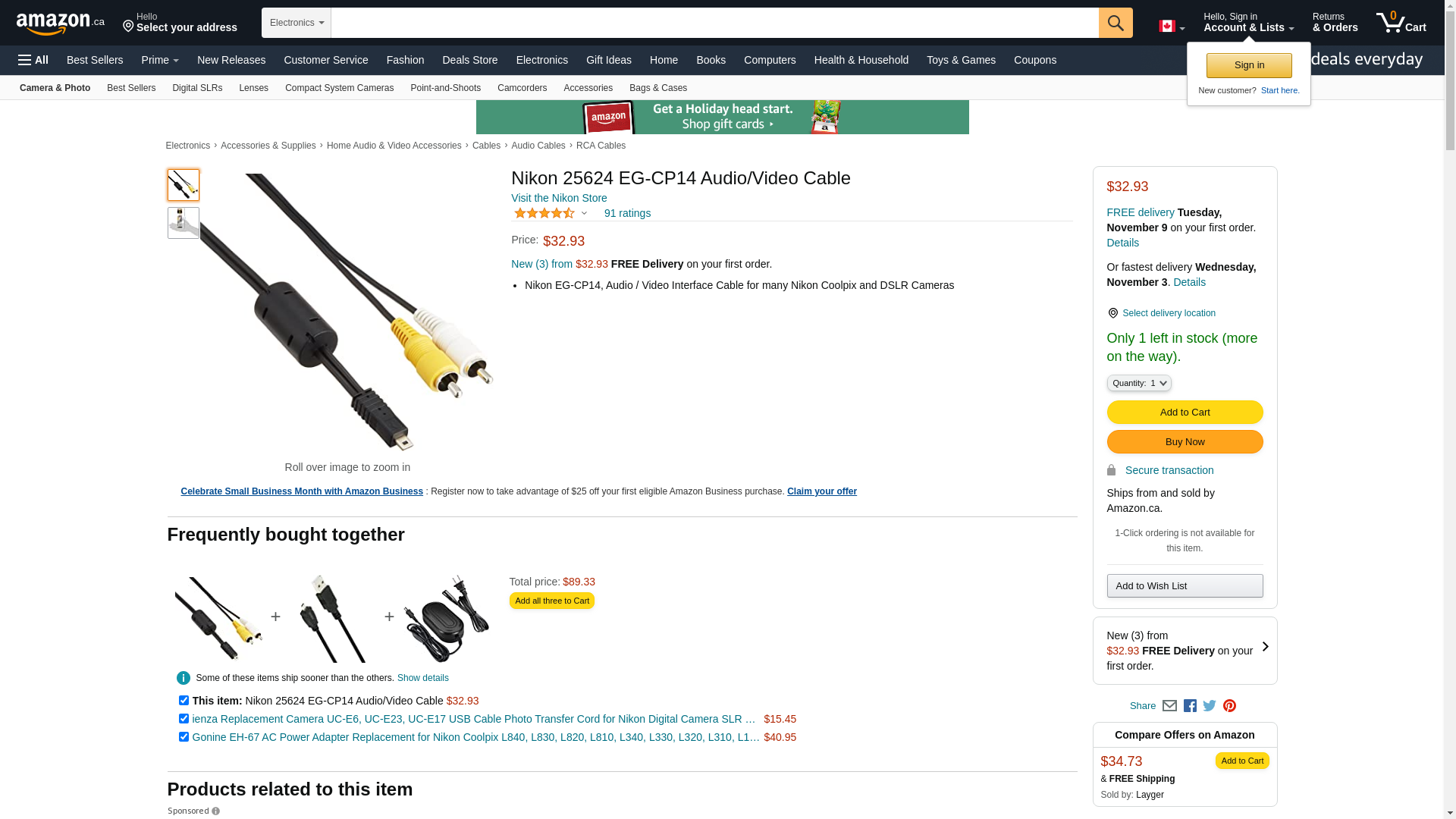Open the Deals Store nav item
Screen dimensions: 1456x819
[469, 60]
